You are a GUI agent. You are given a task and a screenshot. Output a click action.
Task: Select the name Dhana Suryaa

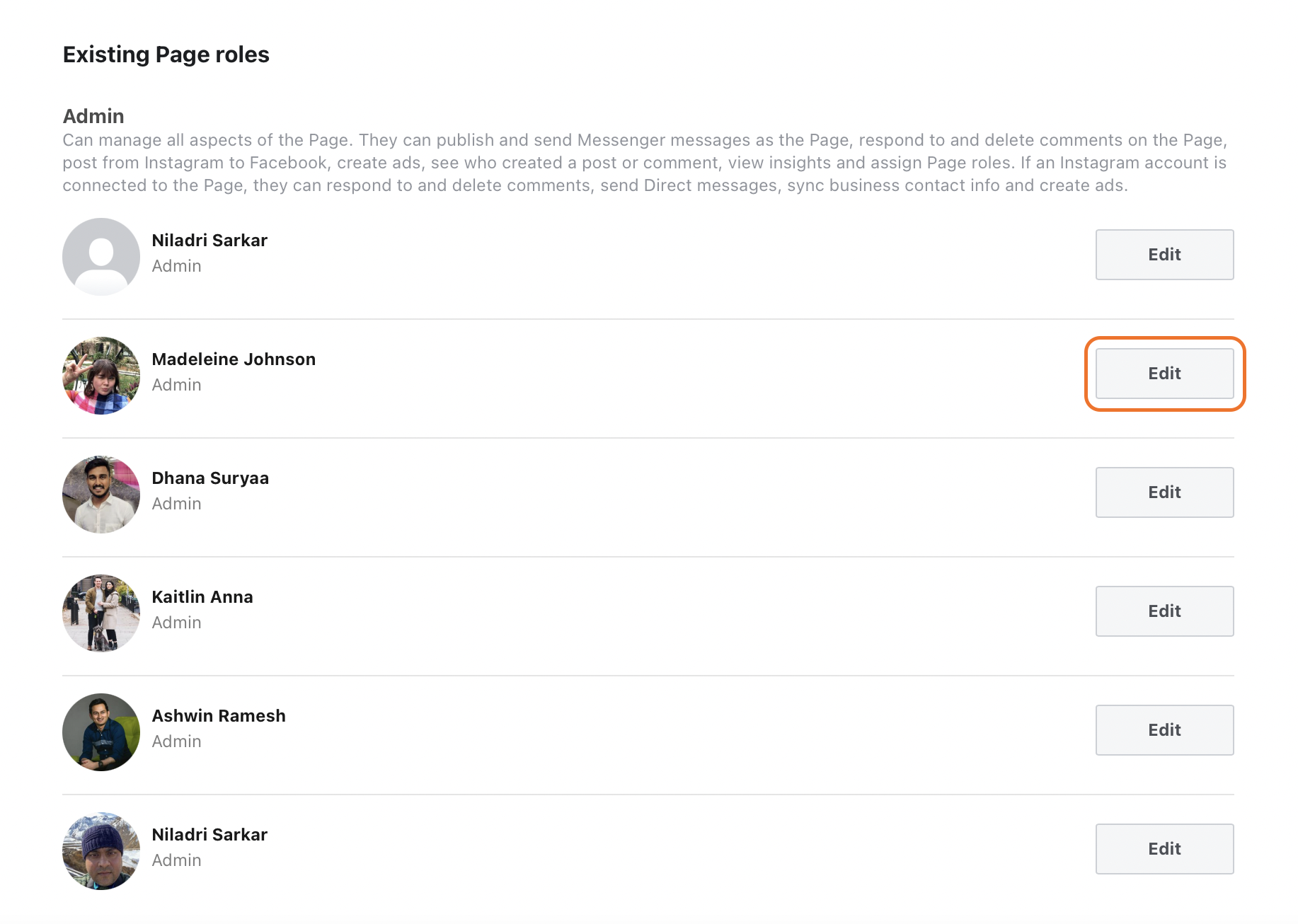[210, 478]
